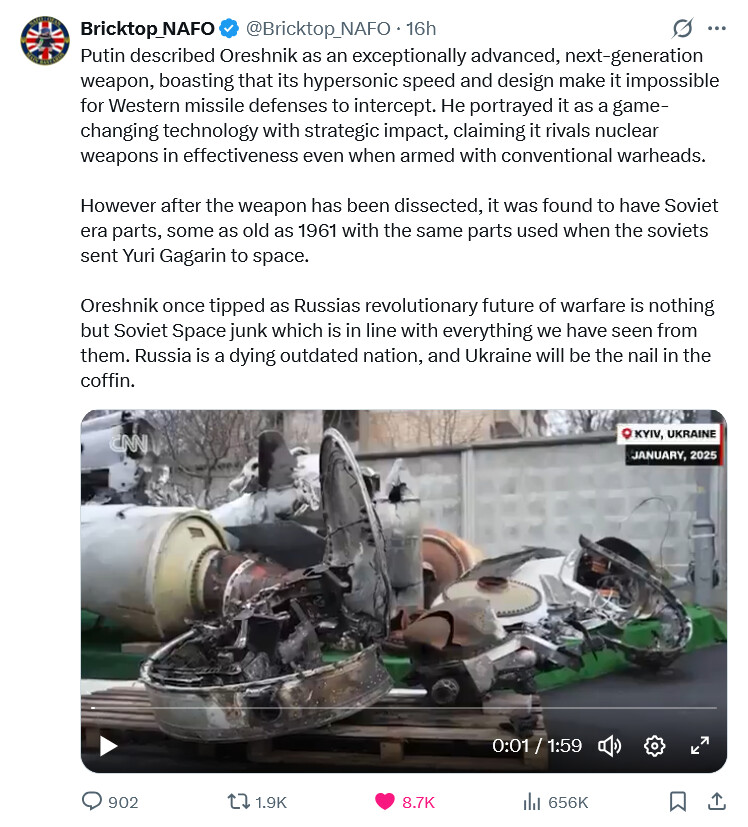Viewport: 748px width, 827px height.
Task: Repost the tweet with 1.9K reposts
Action: tap(257, 802)
